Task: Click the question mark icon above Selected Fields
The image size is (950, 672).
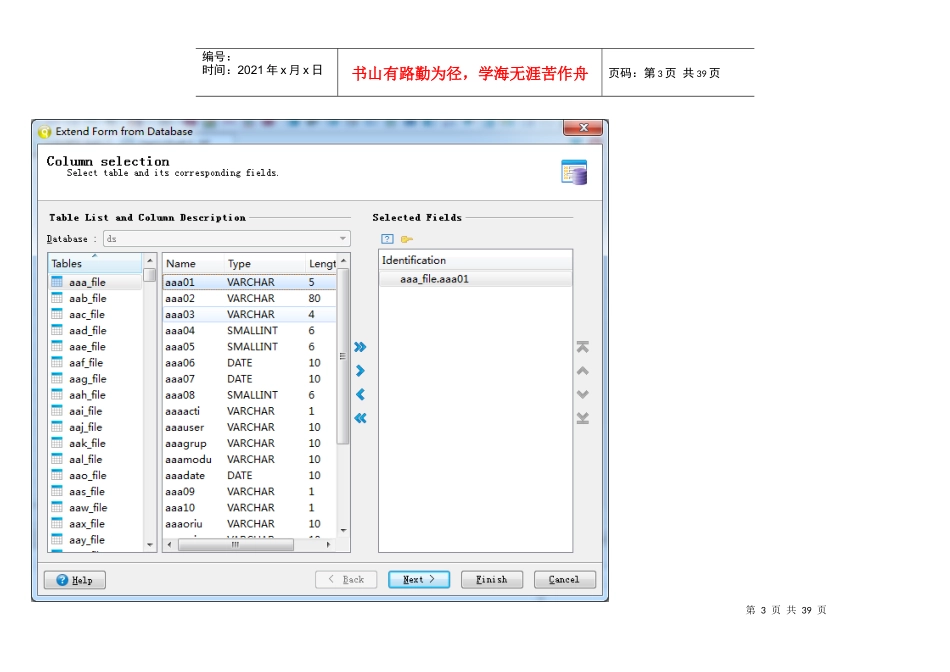Action: [x=387, y=239]
